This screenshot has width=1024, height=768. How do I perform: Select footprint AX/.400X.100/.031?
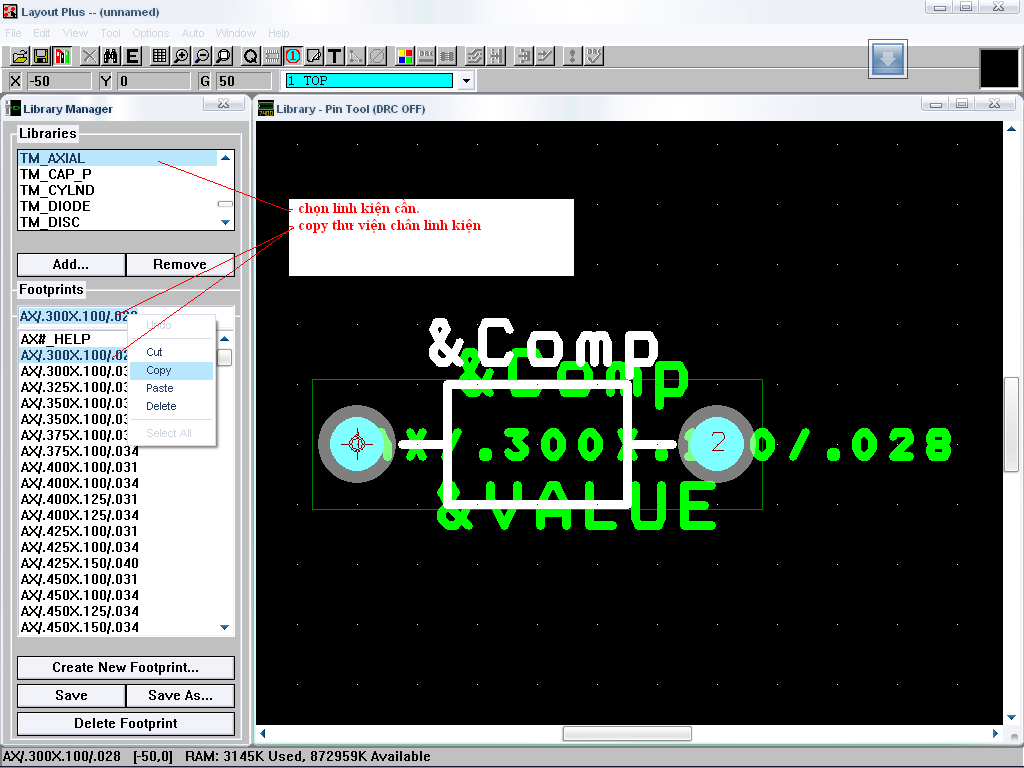(x=118, y=467)
